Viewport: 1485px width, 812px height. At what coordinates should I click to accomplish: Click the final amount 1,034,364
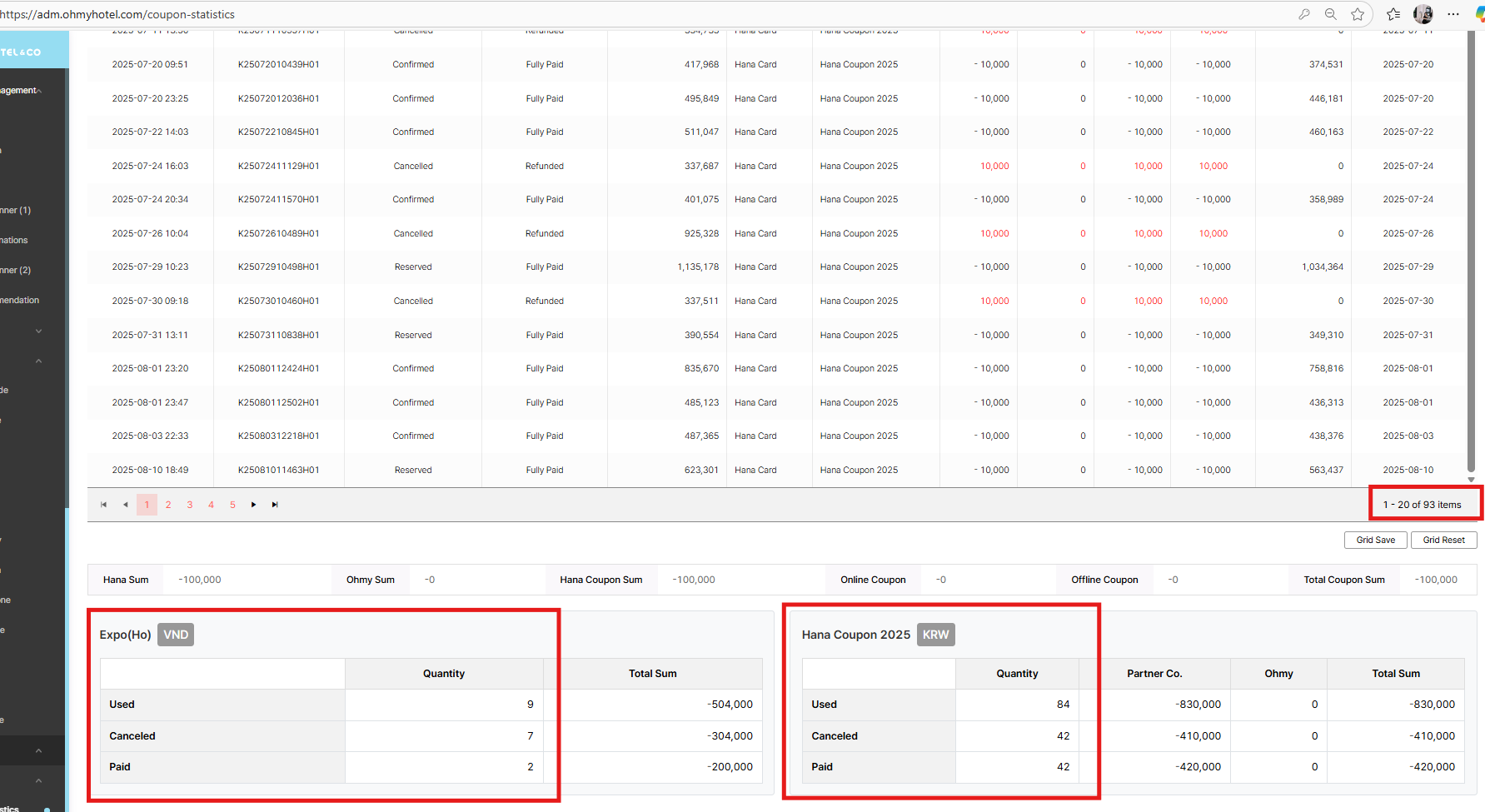[1323, 267]
